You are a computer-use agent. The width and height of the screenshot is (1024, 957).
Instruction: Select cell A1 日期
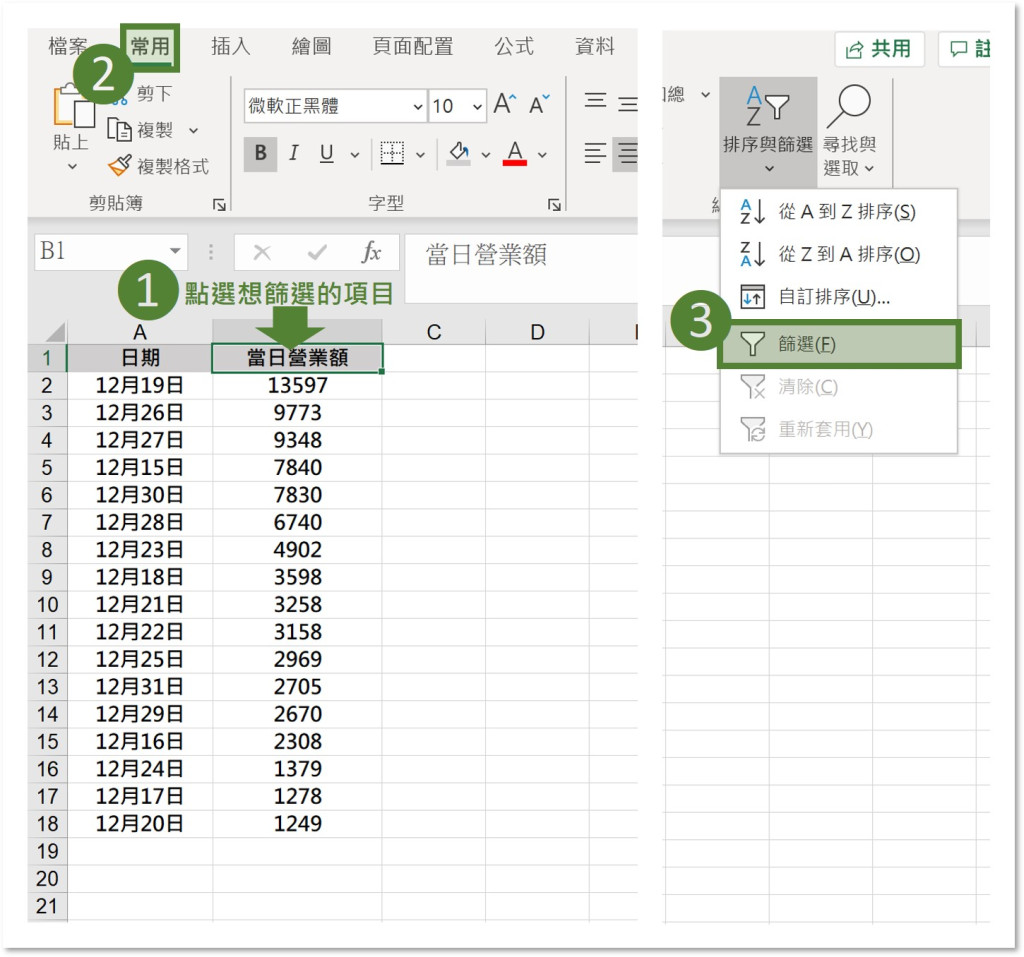pyautogui.click(x=140, y=358)
